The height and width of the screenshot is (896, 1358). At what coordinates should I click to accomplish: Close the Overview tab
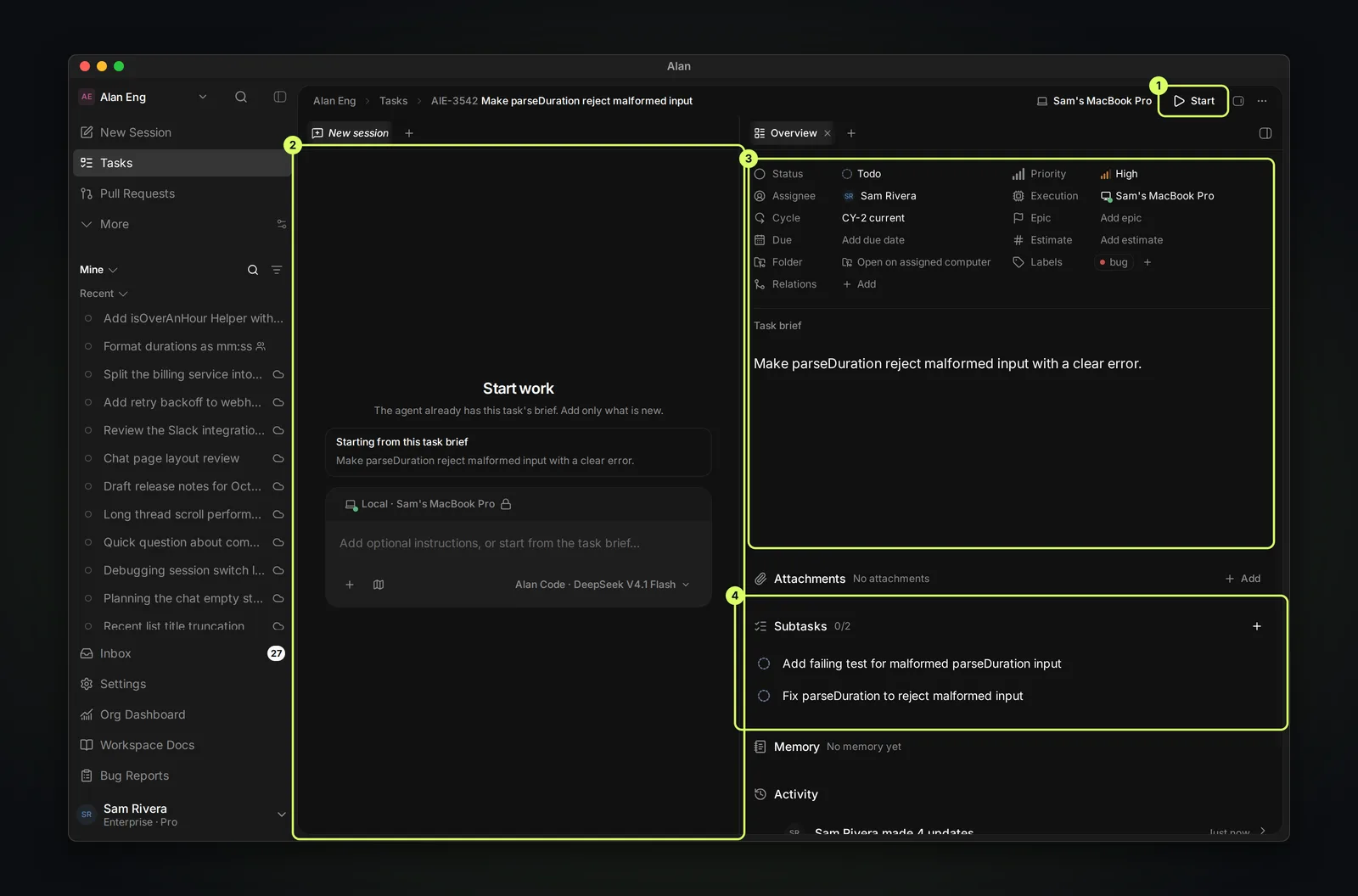pos(828,133)
